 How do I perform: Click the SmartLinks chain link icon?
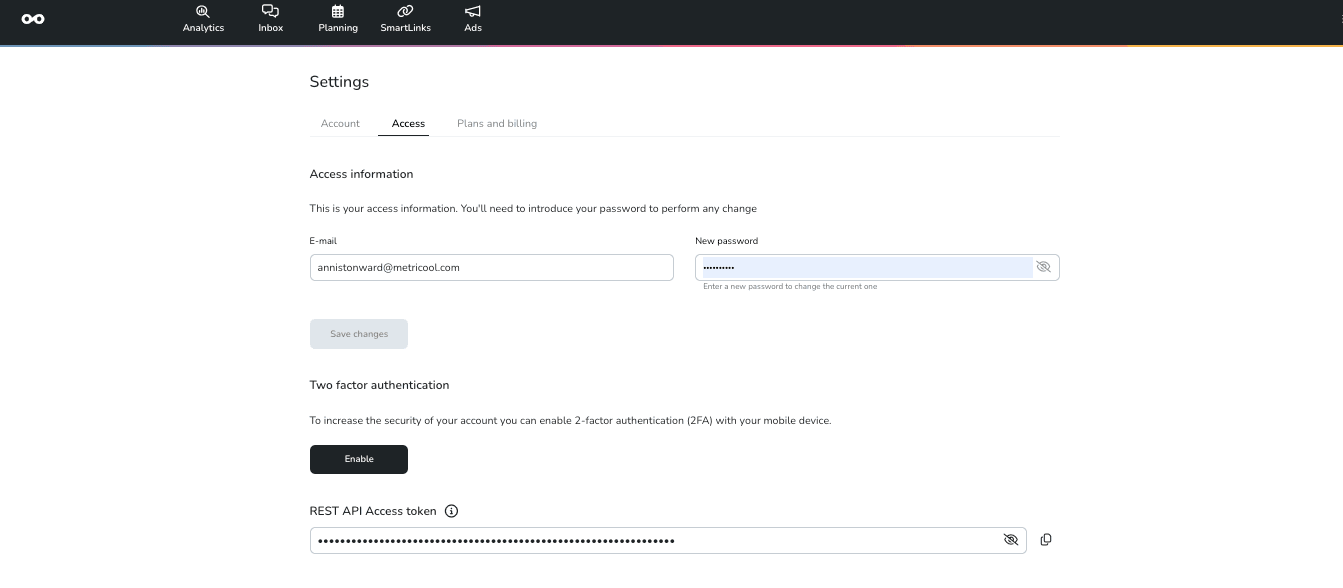coord(405,11)
